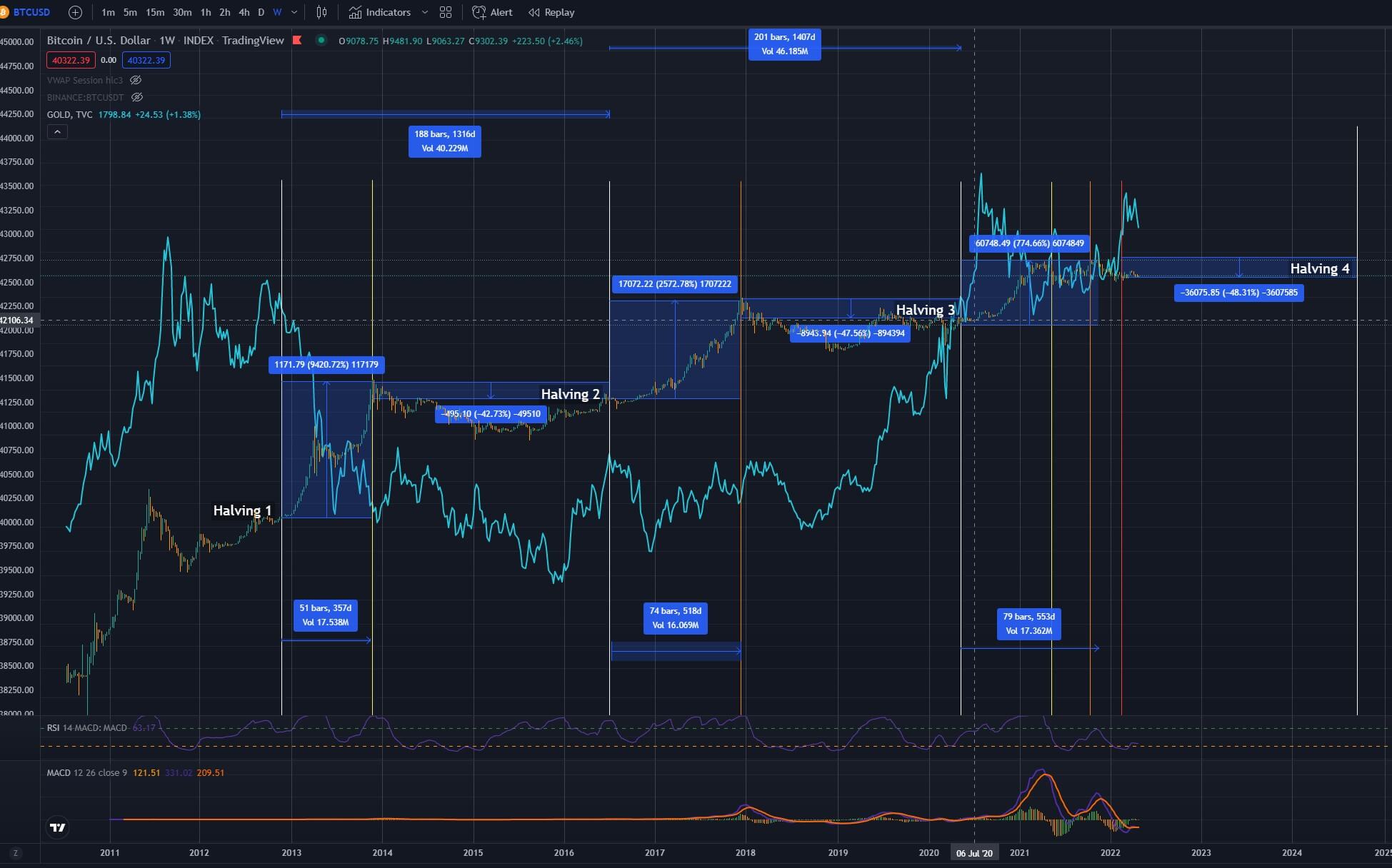Select the 201 bars, 1407d date range label
This screenshot has width=1392, height=868.
pyautogui.click(x=784, y=44)
